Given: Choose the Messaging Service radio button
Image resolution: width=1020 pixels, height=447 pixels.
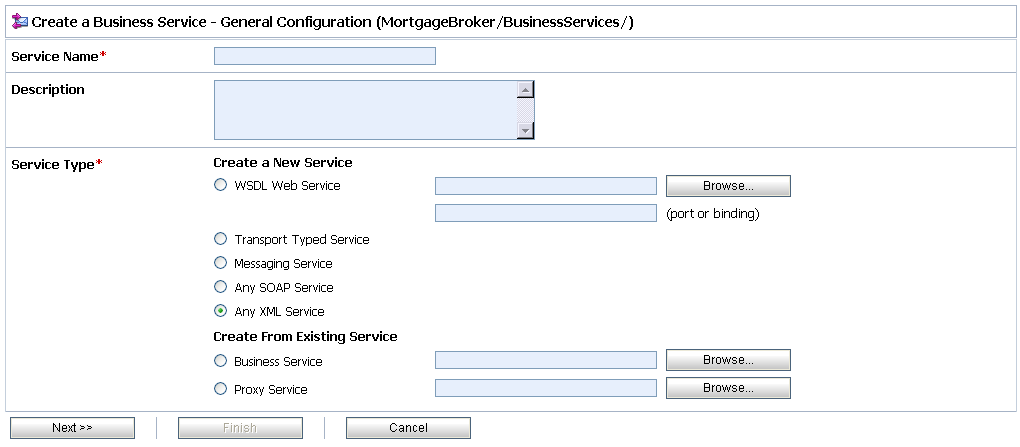Looking at the screenshot, I should pos(221,263).
